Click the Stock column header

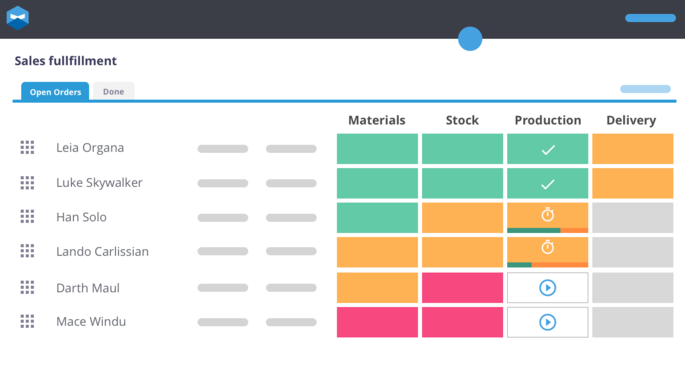tap(462, 120)
